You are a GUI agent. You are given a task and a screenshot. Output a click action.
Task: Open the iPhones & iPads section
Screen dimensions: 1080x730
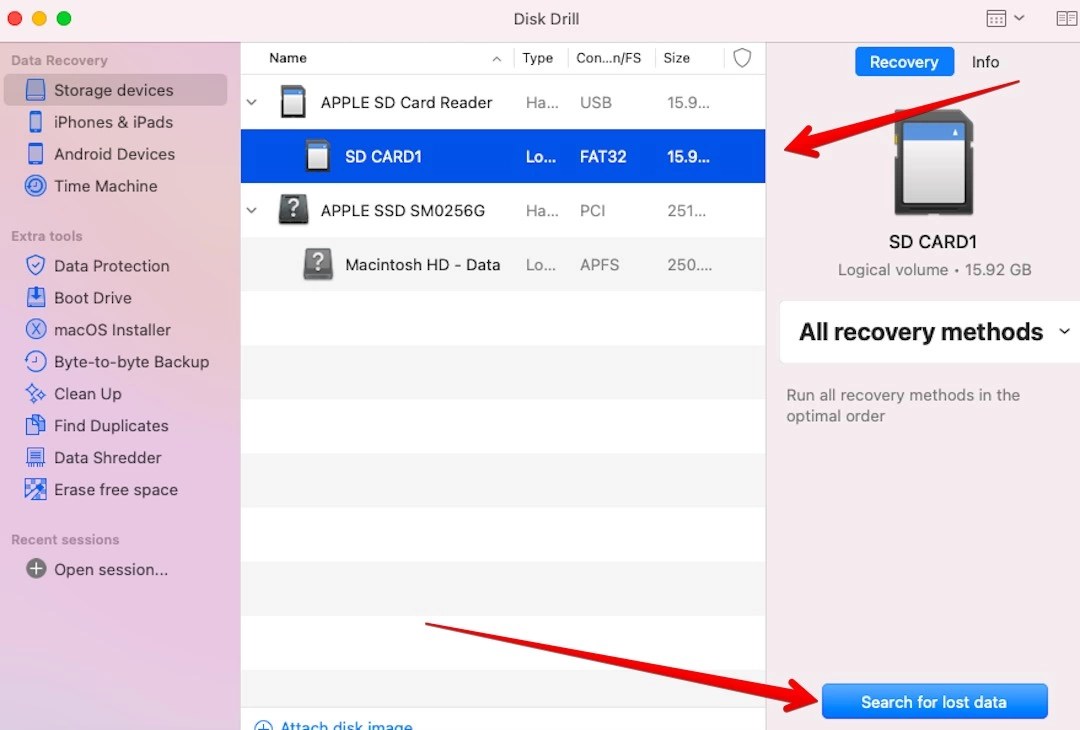click(x=113, y=122)
